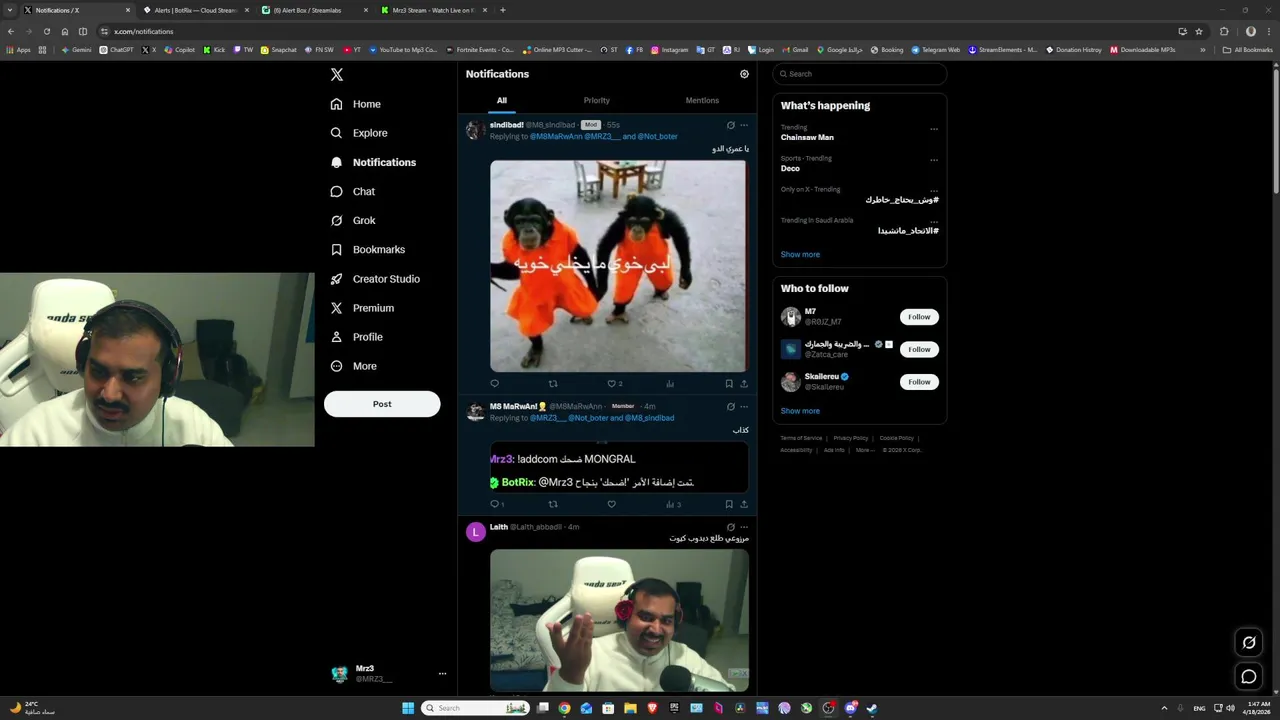Open Bookmarks in sidebar
The image size is (1280, 720).
(x=368, y=249)
